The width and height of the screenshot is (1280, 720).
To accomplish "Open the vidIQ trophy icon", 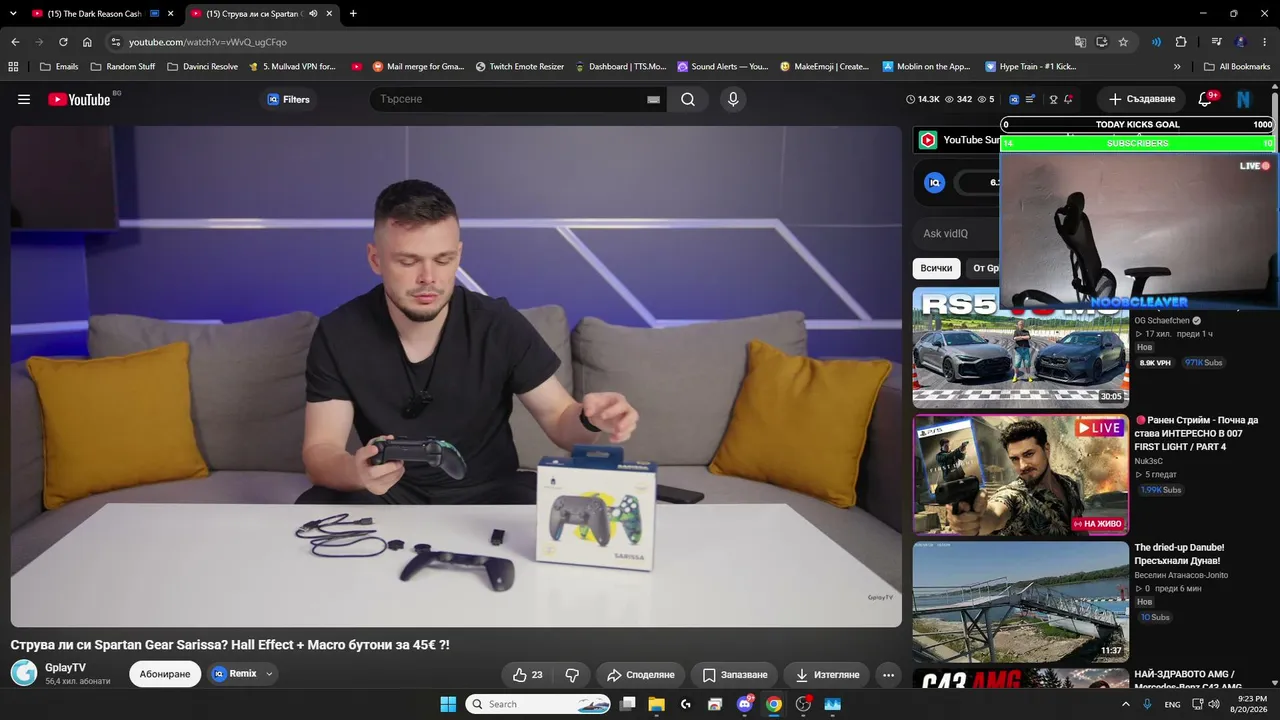I will 1053,99.
